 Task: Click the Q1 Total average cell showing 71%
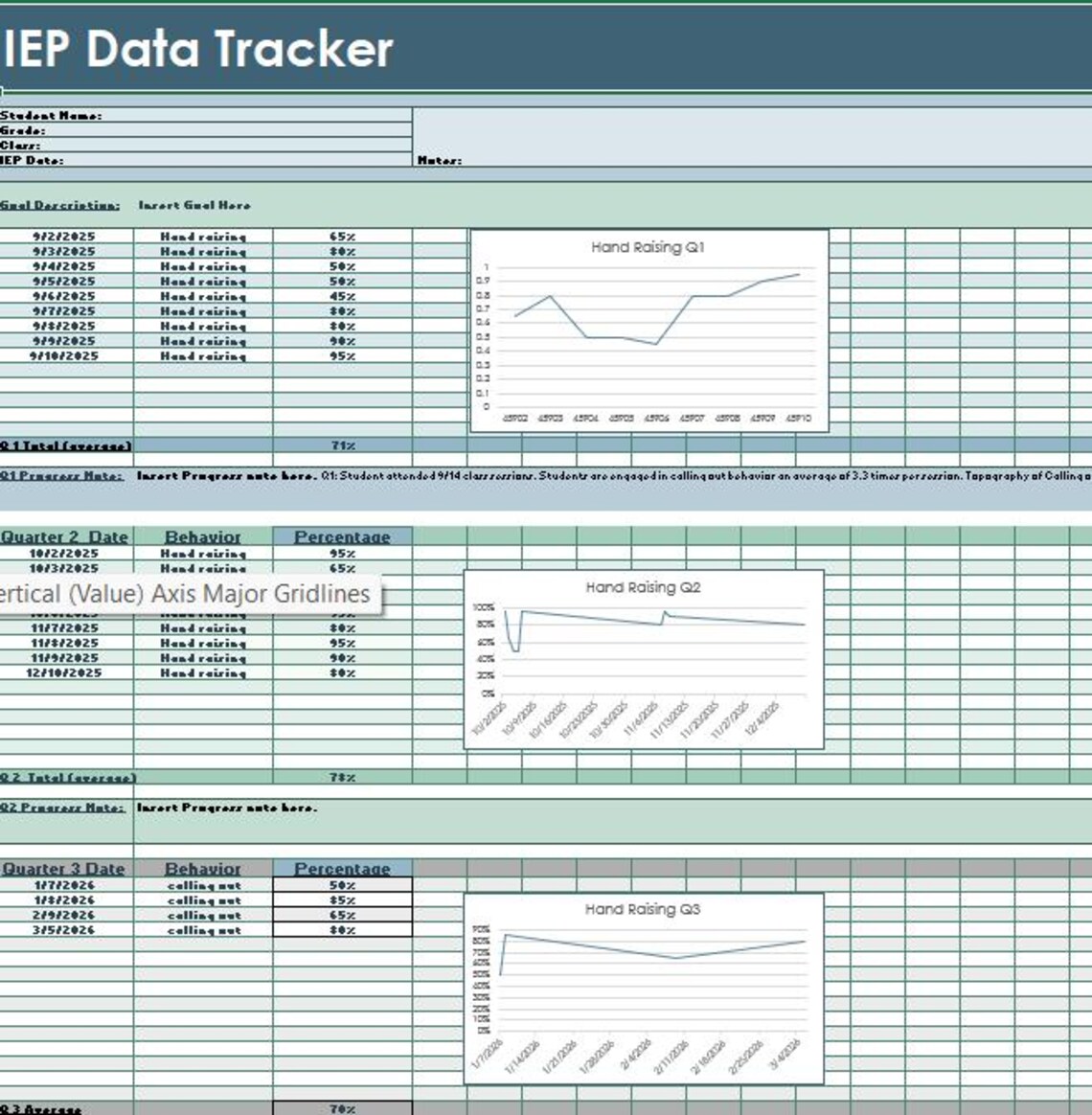click(x=342, y=444)
